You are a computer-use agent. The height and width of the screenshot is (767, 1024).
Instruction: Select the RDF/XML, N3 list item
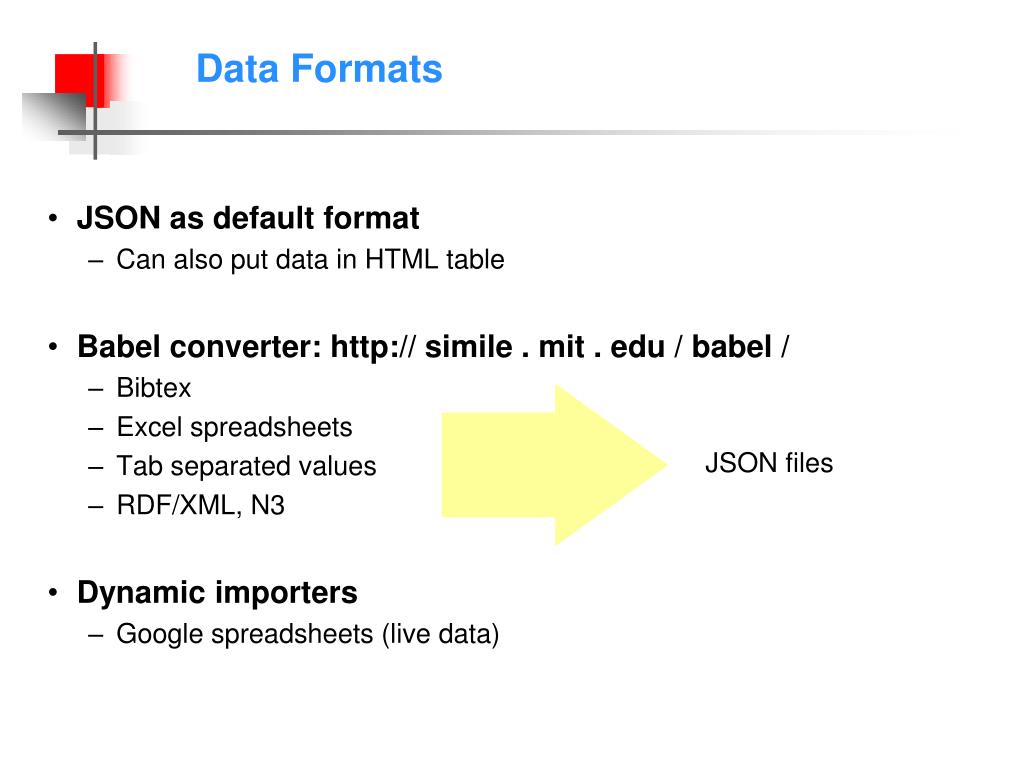[x=200, y=506]
